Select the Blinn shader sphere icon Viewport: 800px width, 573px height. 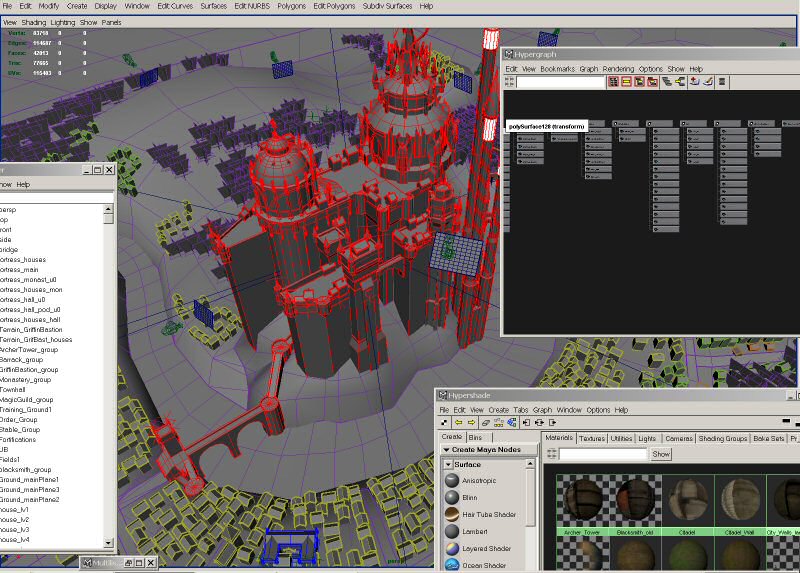(452, 497)
